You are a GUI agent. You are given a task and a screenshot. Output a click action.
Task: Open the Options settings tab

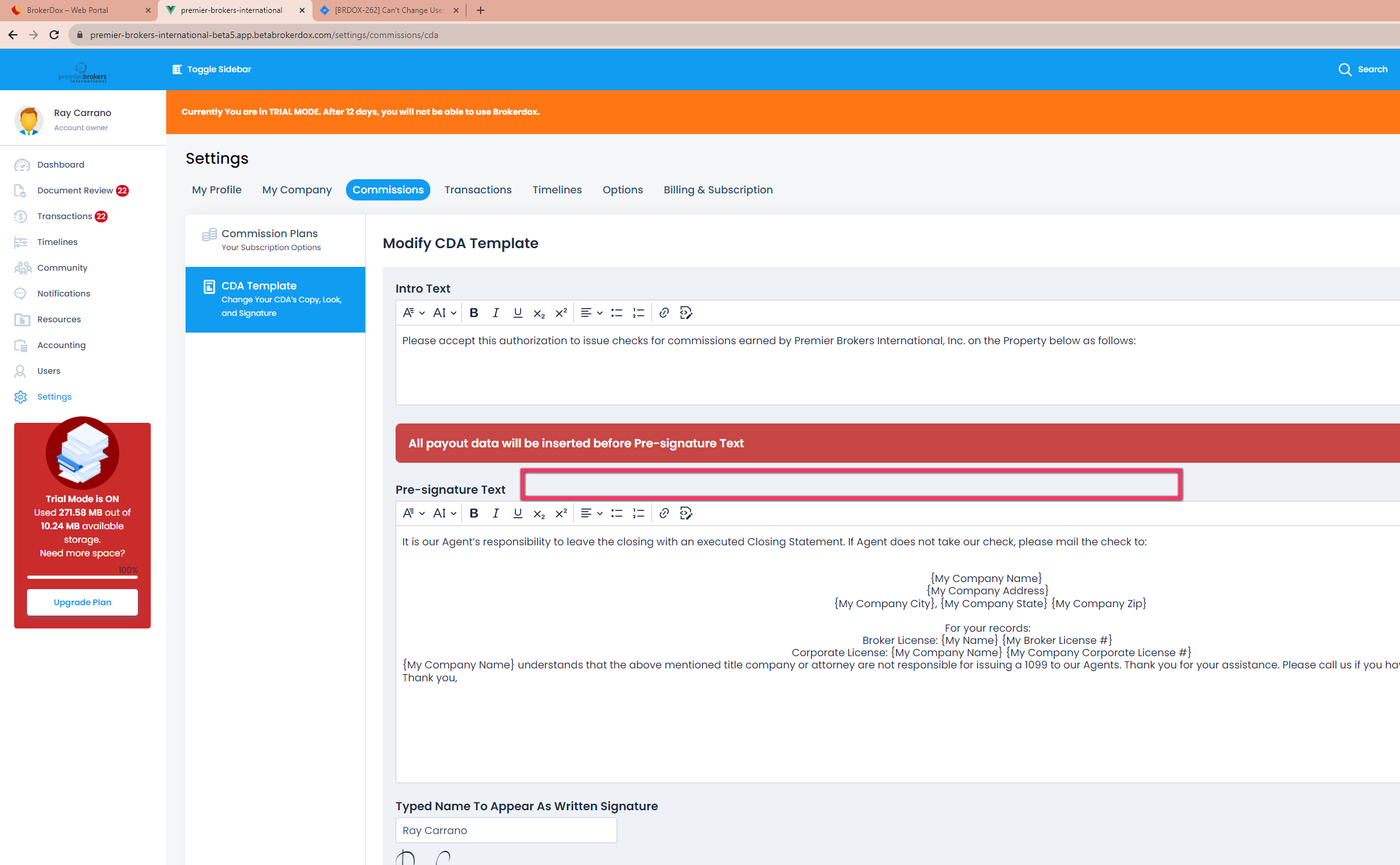click(x=623, y=190)
